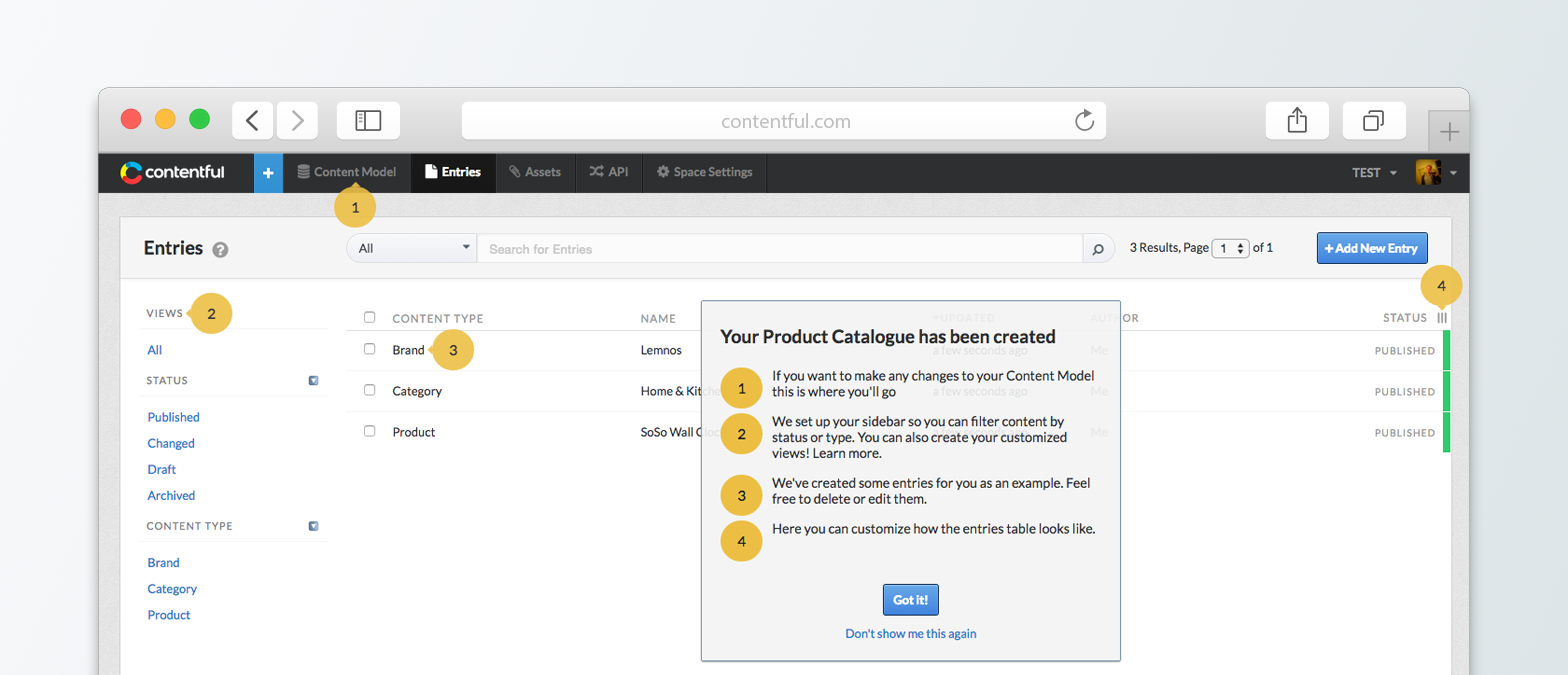
Task: Go forward in Safari
Action: (x=297, y=120)
